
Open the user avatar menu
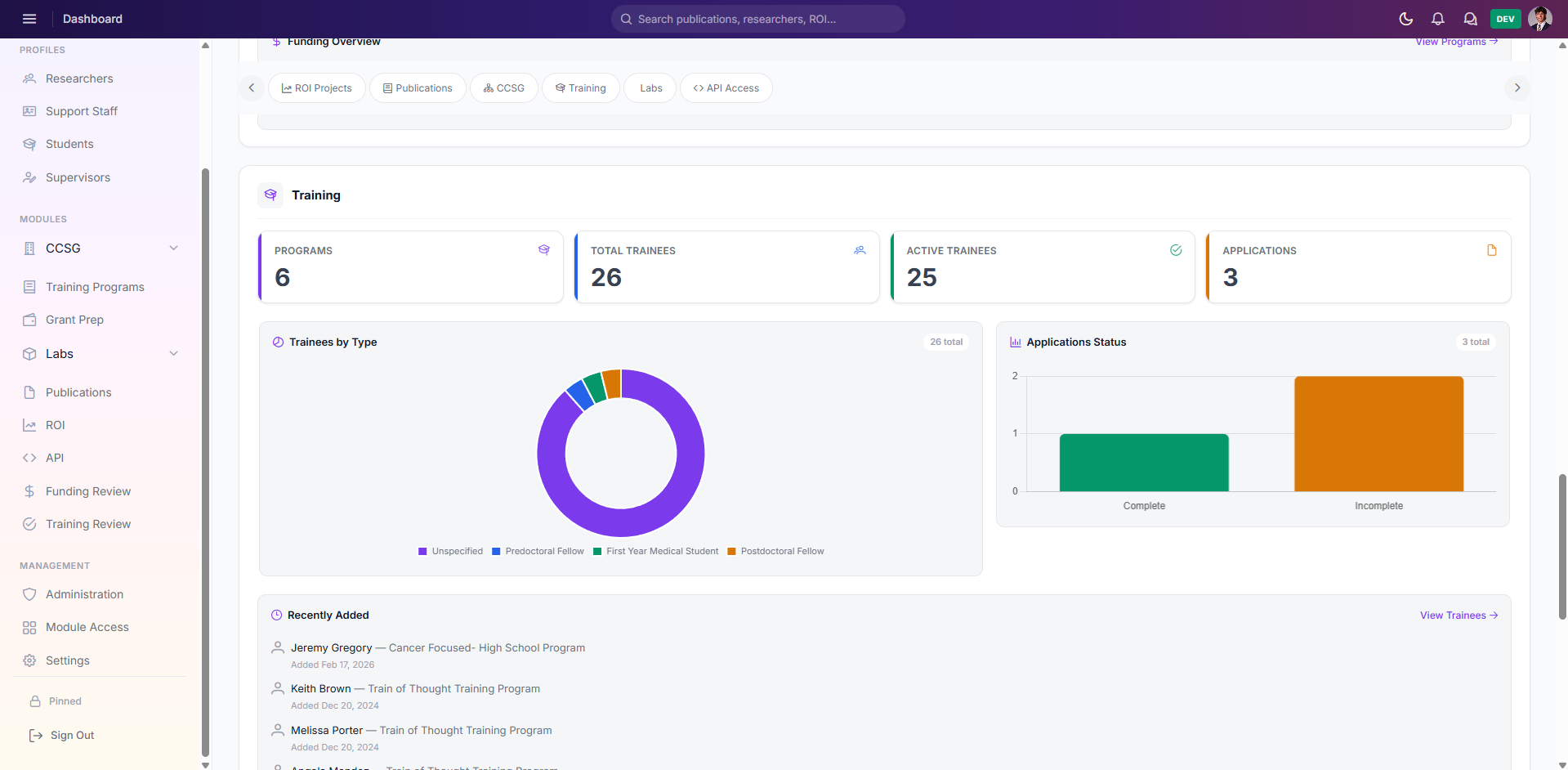pos(1540,19)
